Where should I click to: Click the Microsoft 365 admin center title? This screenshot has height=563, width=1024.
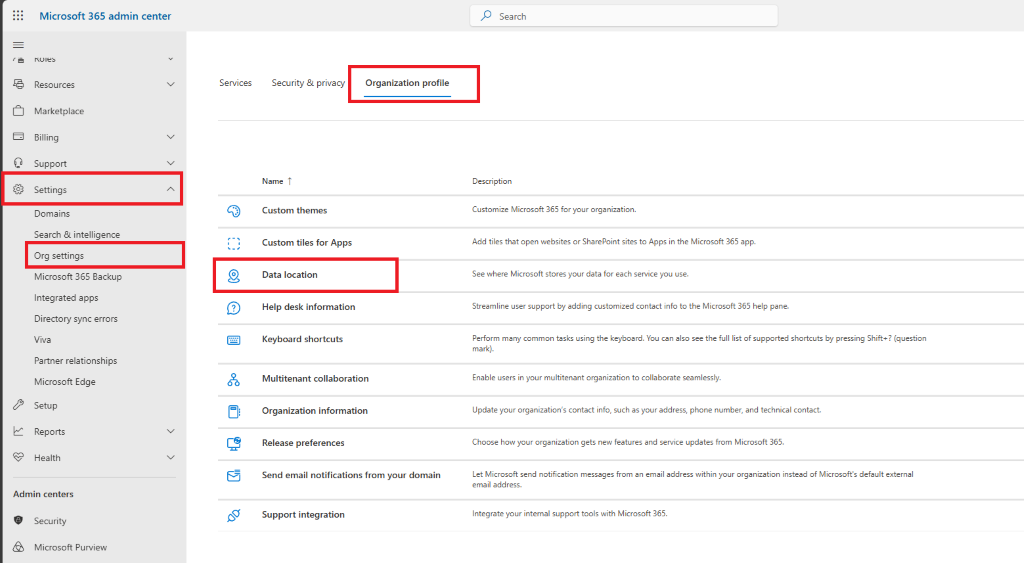tap(105, 16)
